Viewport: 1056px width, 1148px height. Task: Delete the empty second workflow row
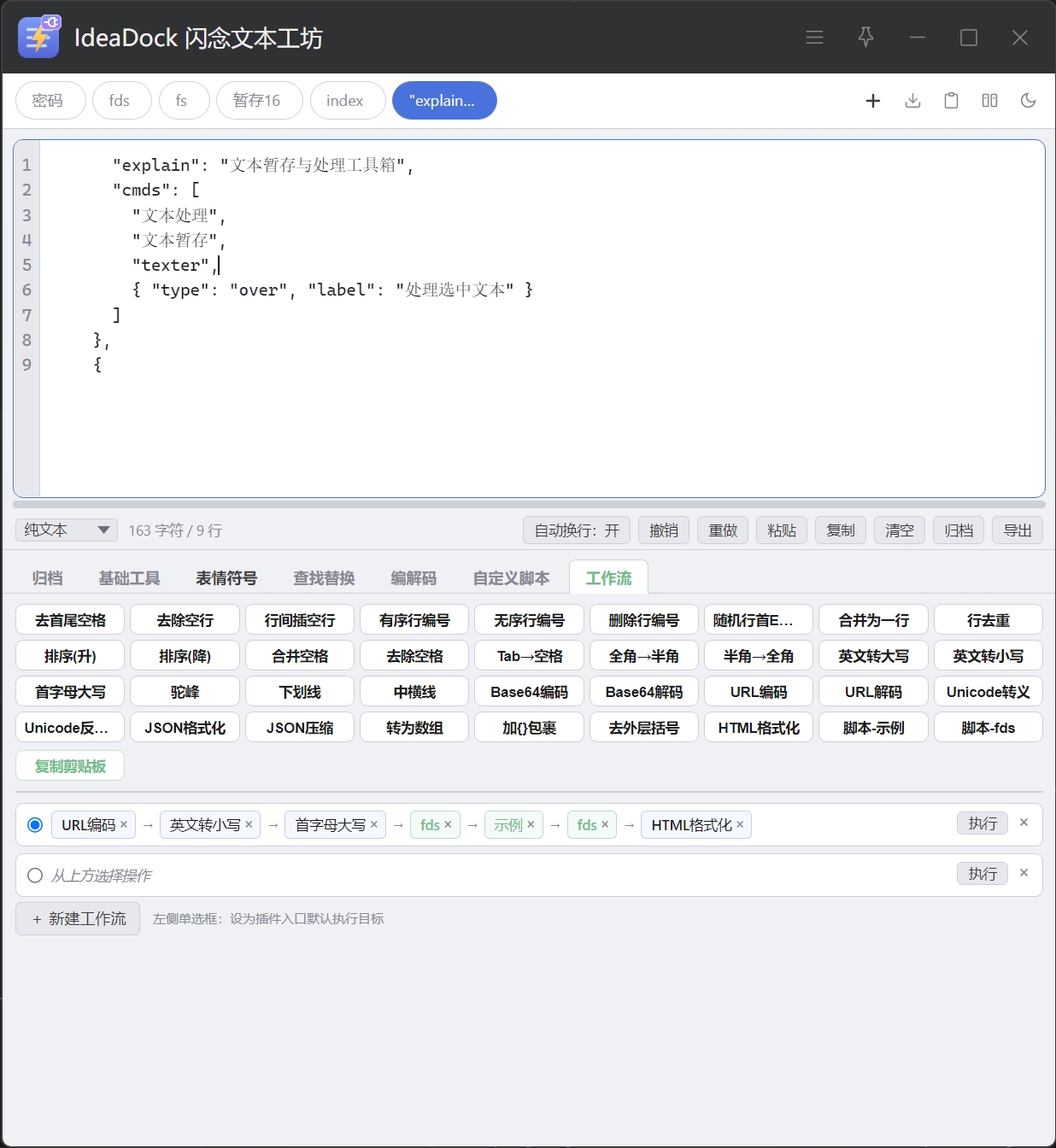click(x=1024, y=873)
